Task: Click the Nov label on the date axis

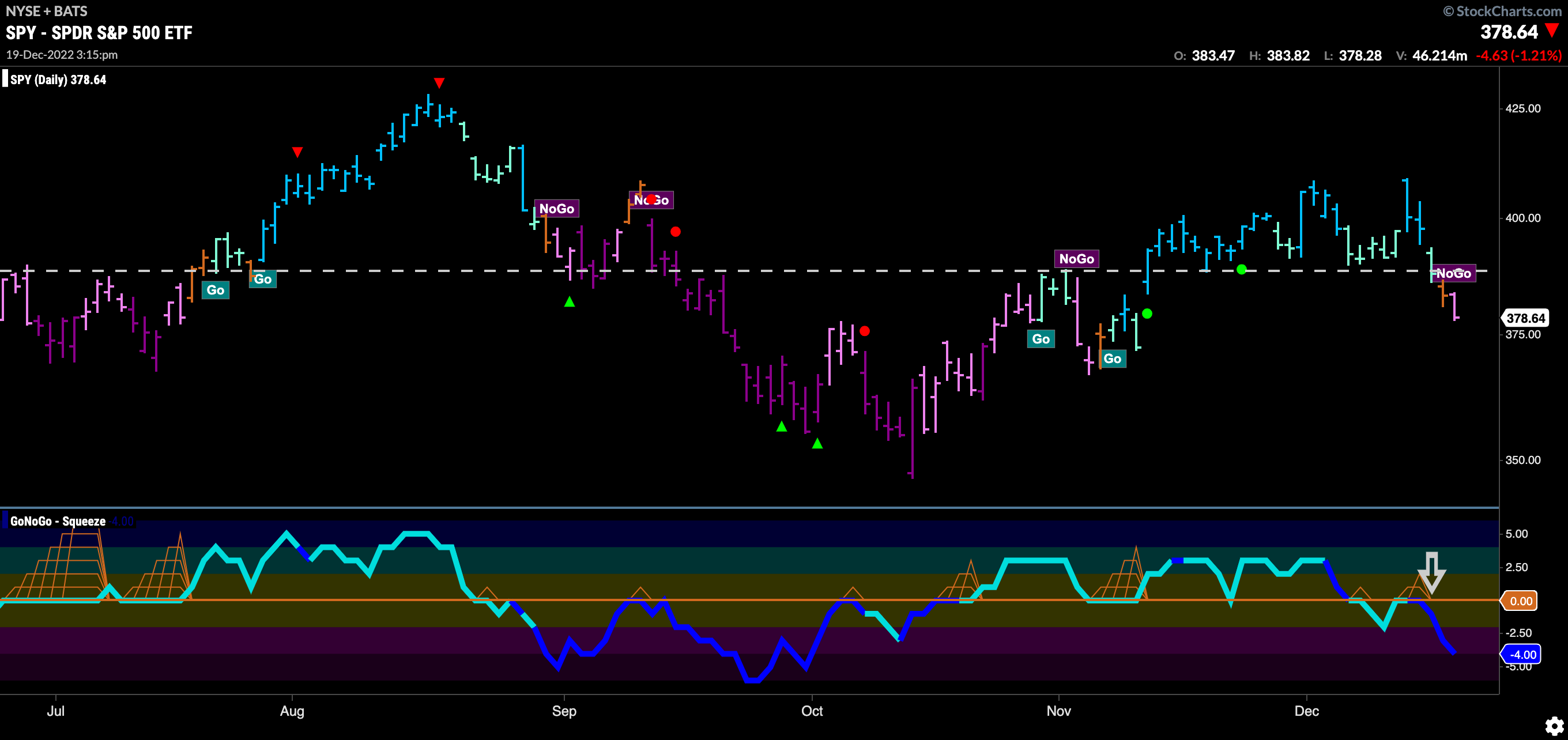Action: click(x=1059, y=711)
